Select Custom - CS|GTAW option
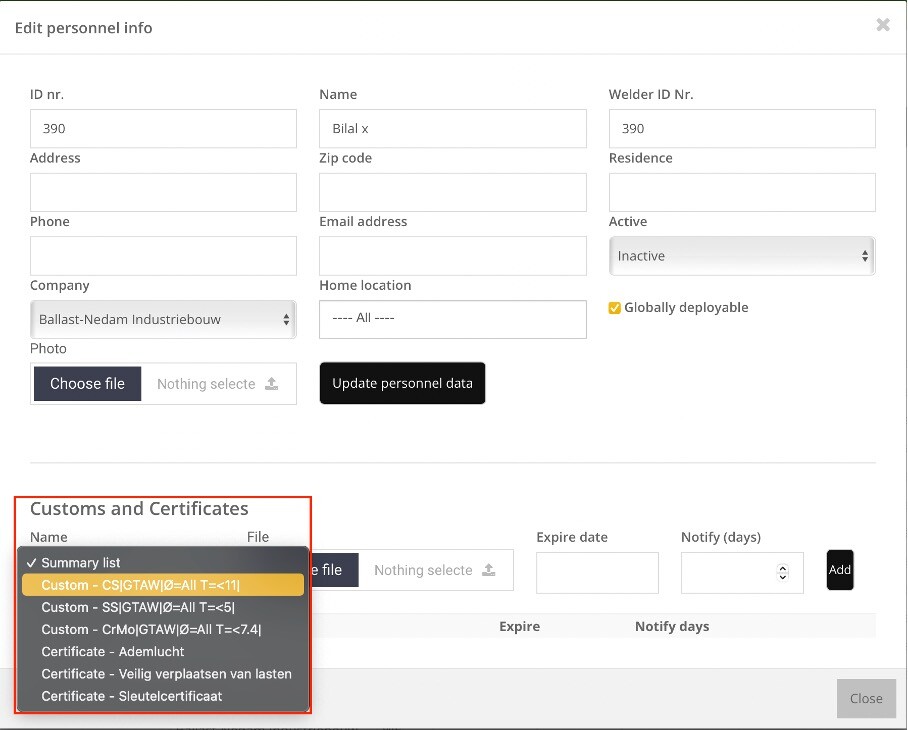The image size is (908, 730). 163,585
